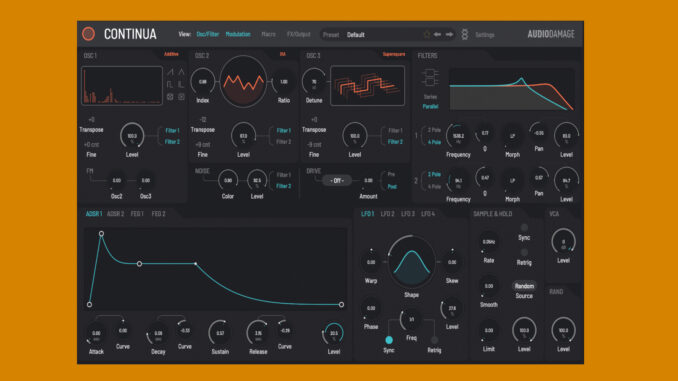Route OSC 2 to Filter 1
678x381 pixels.
(284, 130)
